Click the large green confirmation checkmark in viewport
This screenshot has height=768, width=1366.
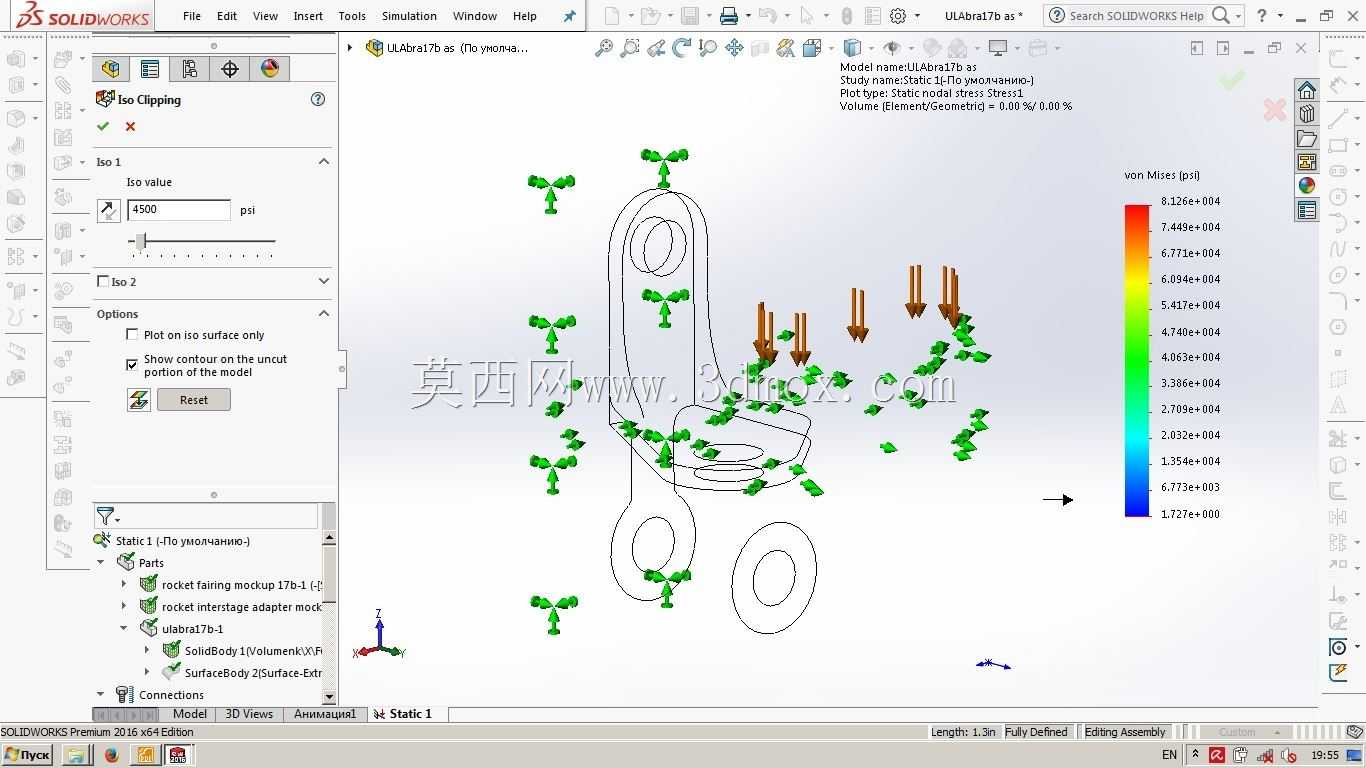(1231, 79)
